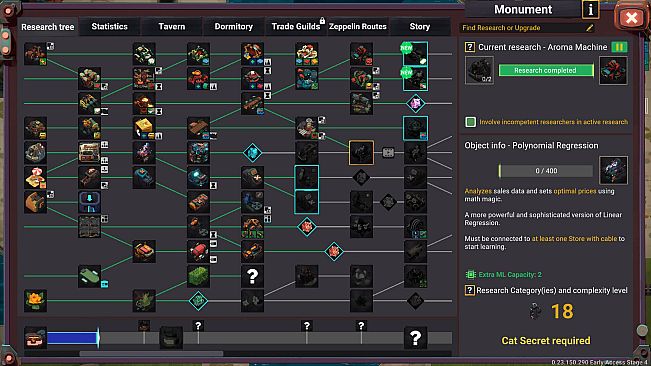
Task: Click the Monument info 'i' button
Action: point(590,9)
